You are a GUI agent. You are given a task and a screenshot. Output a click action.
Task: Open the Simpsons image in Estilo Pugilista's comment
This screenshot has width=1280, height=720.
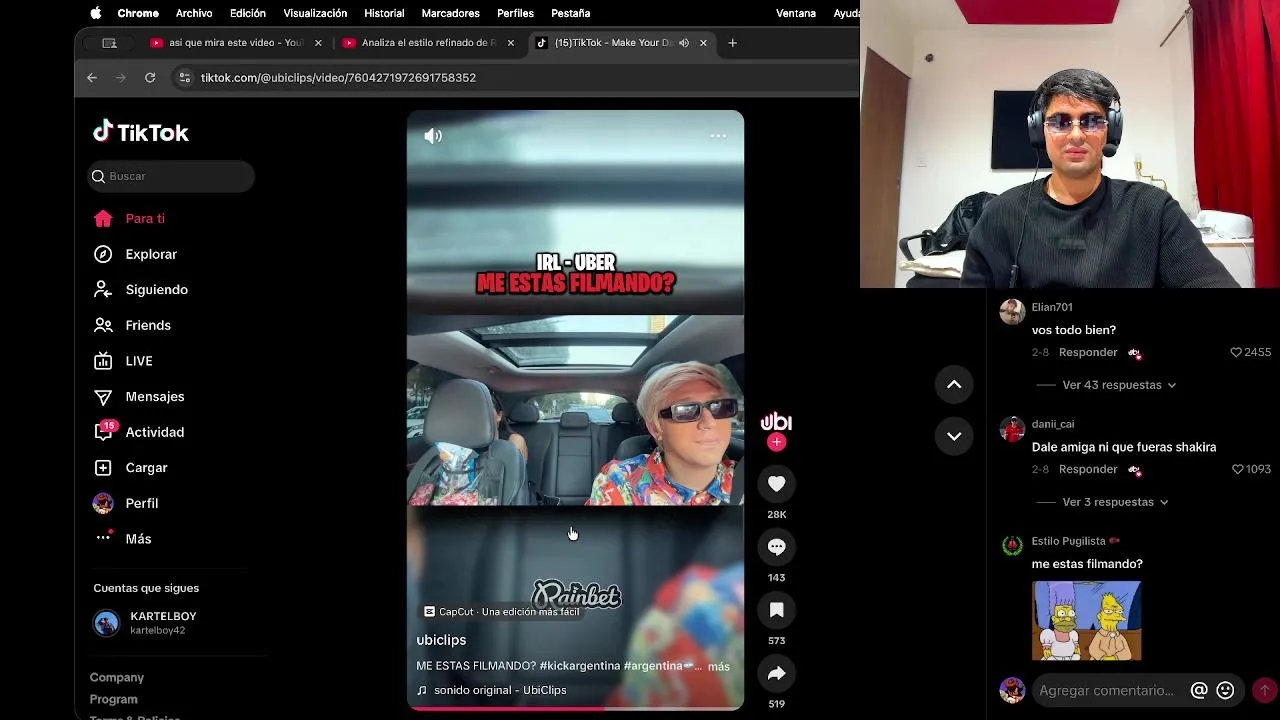click(x=1086, y=621)
